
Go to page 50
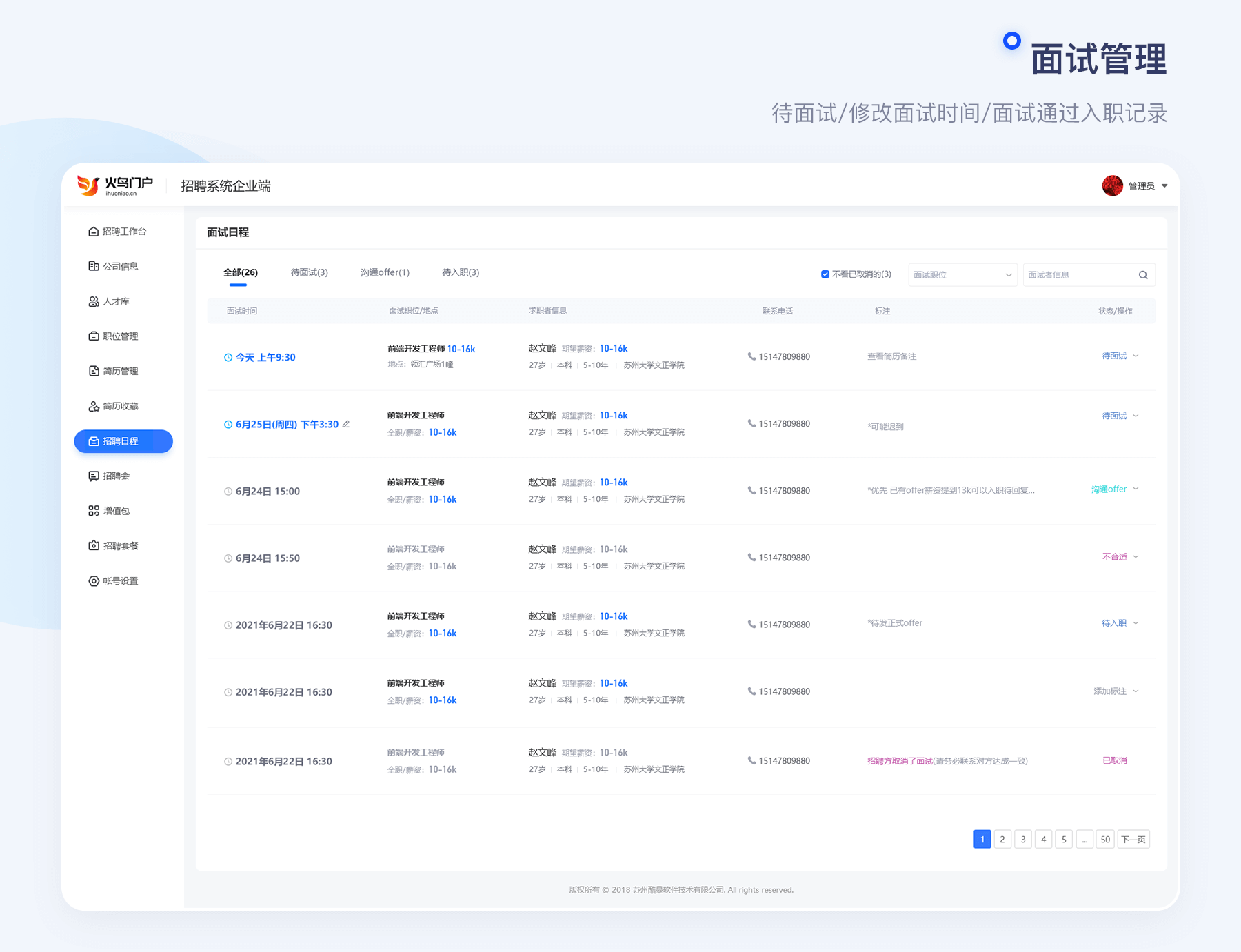click(1105, 839)
